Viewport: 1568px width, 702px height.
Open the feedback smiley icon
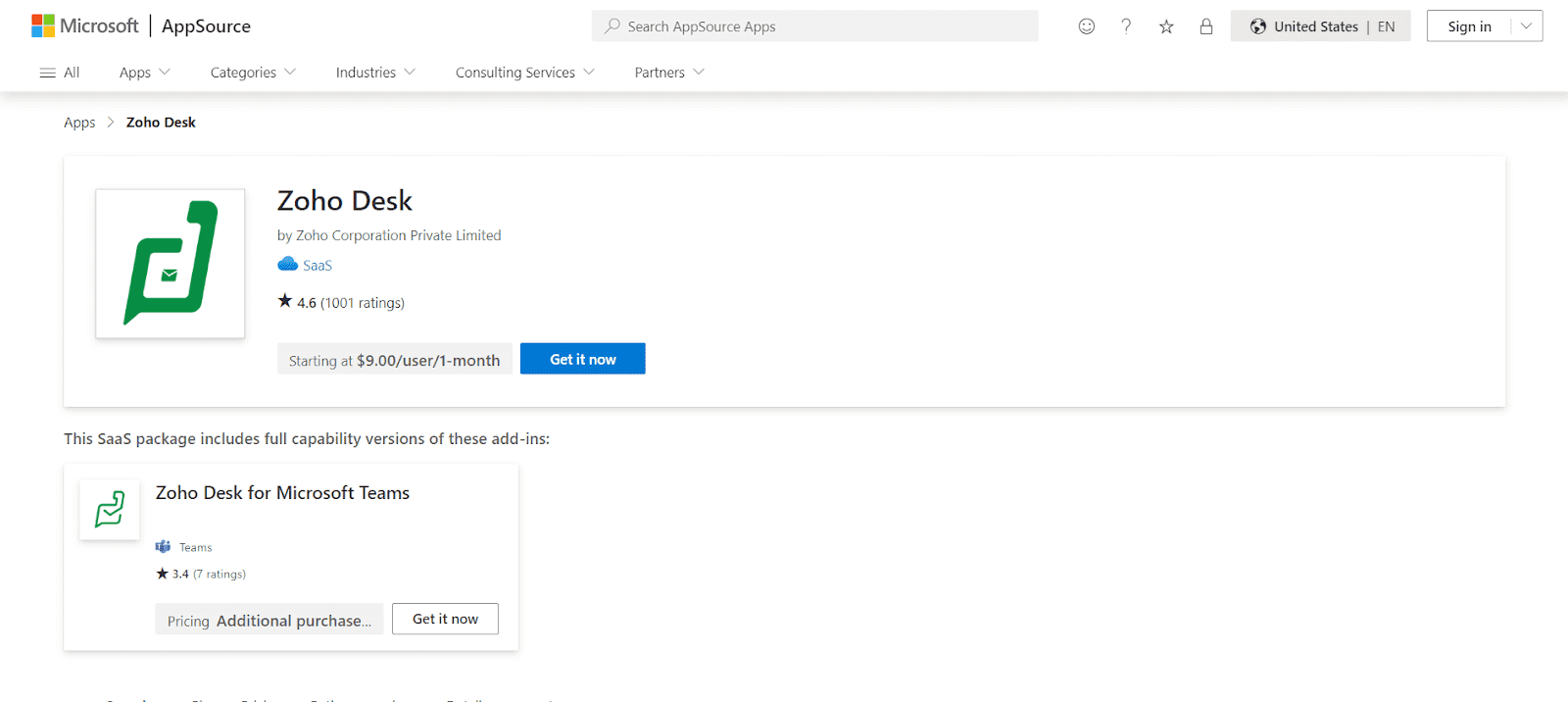(x=1086, y=26)
